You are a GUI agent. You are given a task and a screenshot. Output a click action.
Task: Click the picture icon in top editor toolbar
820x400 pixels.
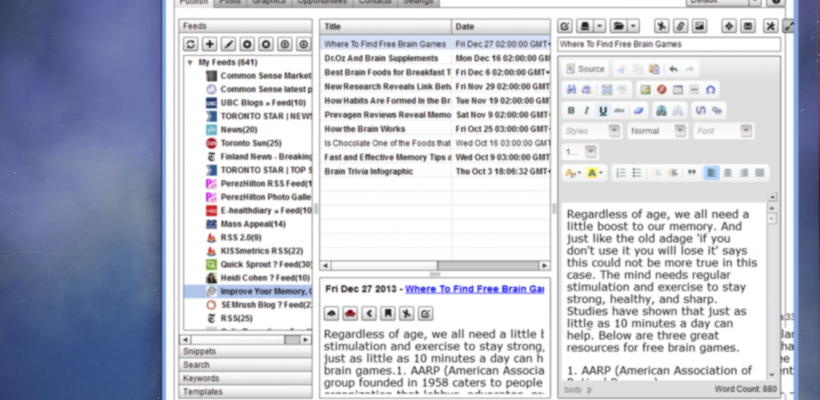(x=699, y=26)
